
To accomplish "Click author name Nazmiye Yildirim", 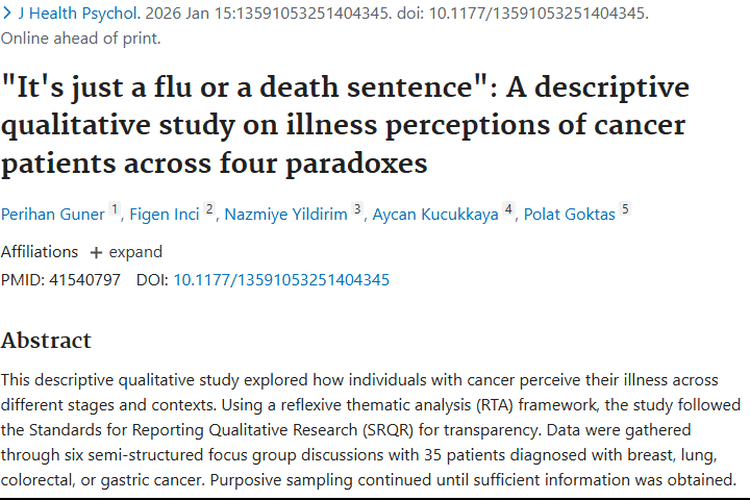I will tap(285, 214).
